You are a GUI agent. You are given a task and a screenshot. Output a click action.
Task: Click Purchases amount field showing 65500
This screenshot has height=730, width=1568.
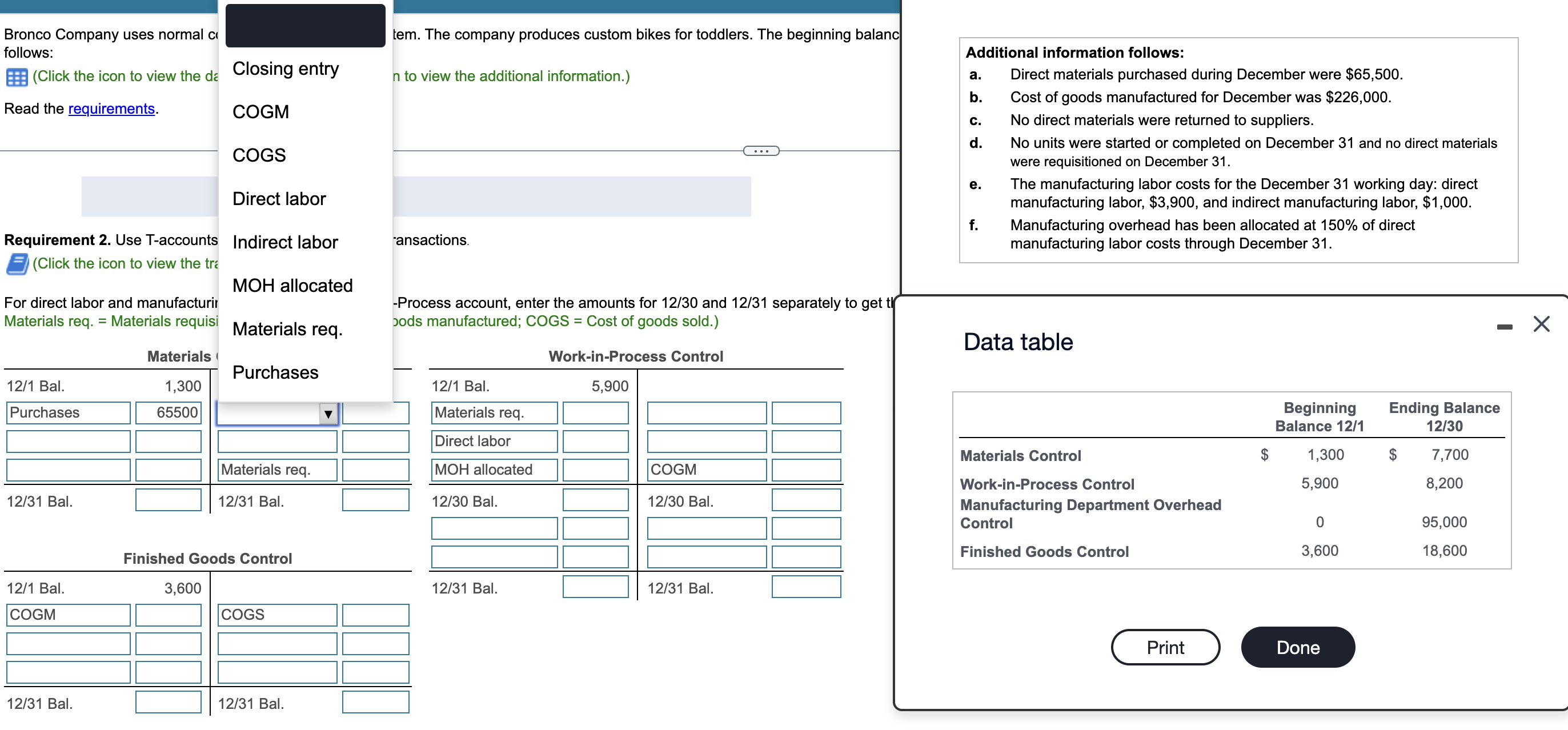pyautogui.click(x=169, y=413)
